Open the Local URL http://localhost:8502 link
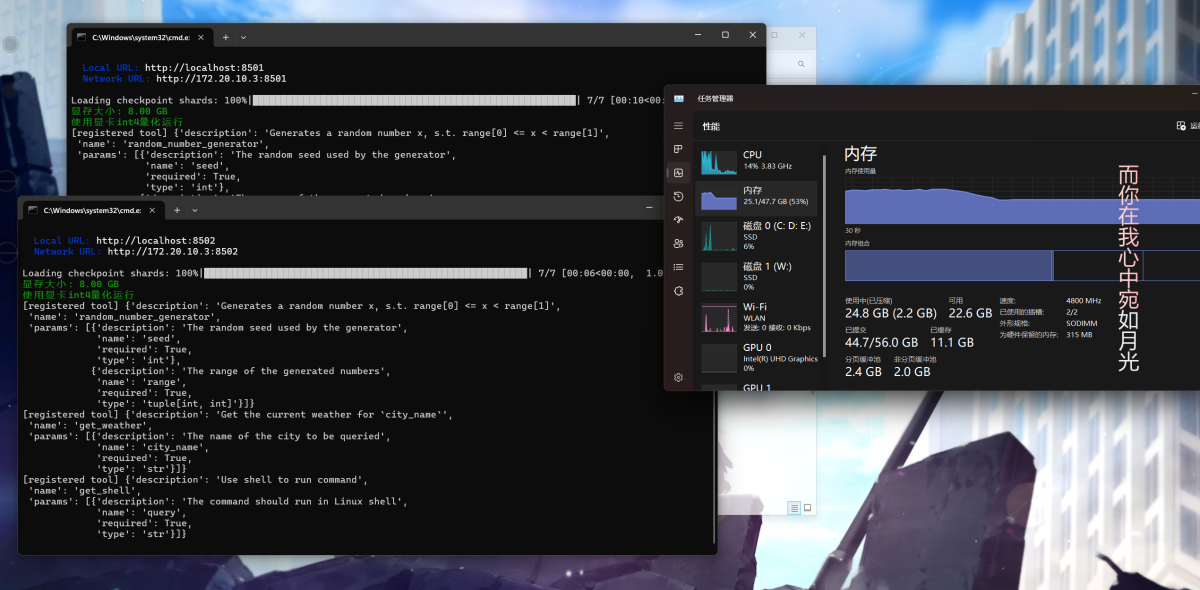This screenshot has width=1200, height=590. [x=155, y=241]
